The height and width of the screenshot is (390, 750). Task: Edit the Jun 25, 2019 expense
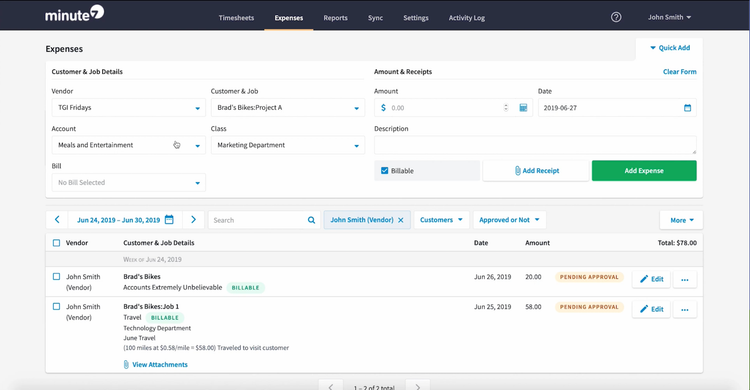coord(651,310)
